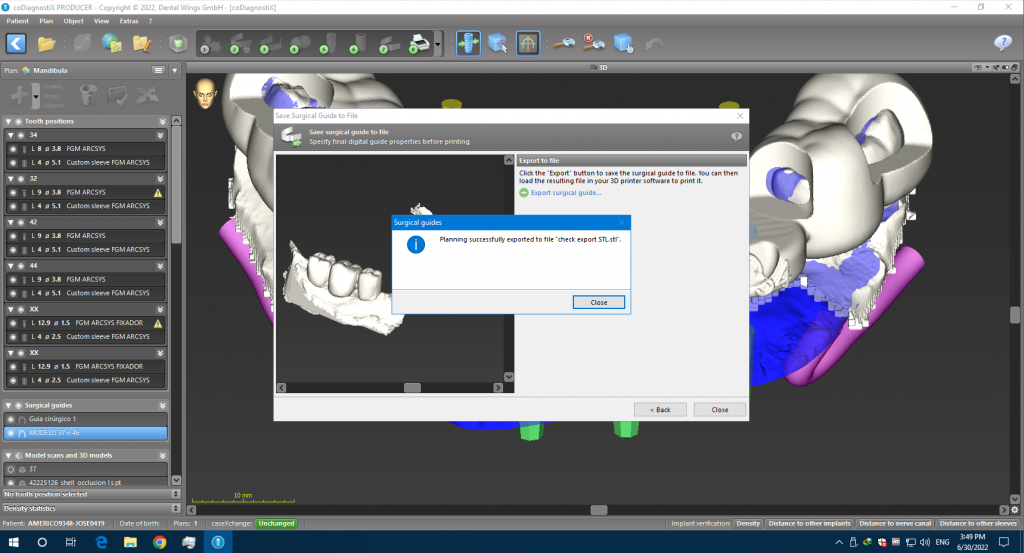The height and width of the screenshot is (553, 1024).
Task: Close the export success message box
Action: click(598, 302)
